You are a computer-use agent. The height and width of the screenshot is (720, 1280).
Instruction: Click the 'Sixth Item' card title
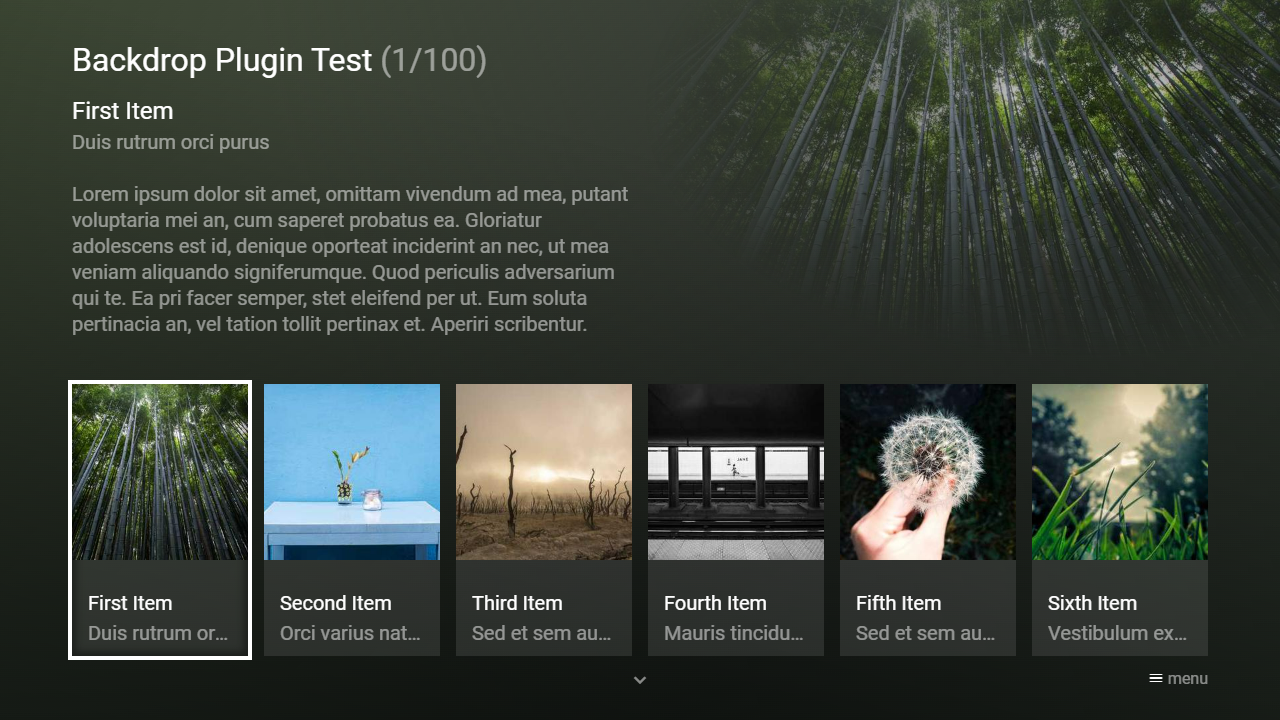1092,603
